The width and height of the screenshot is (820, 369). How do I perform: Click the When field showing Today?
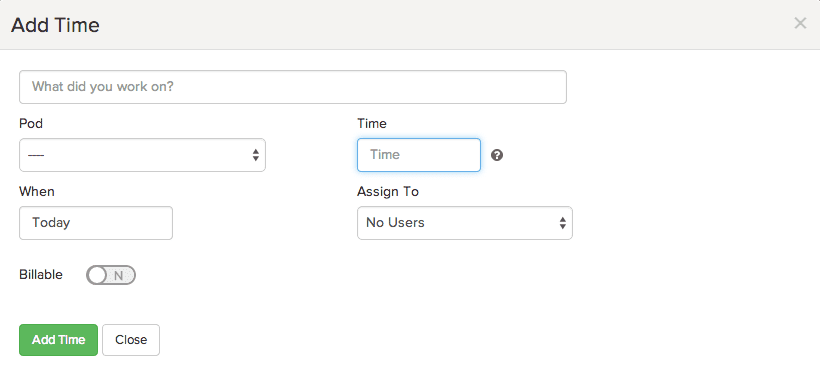coord(96,223)
